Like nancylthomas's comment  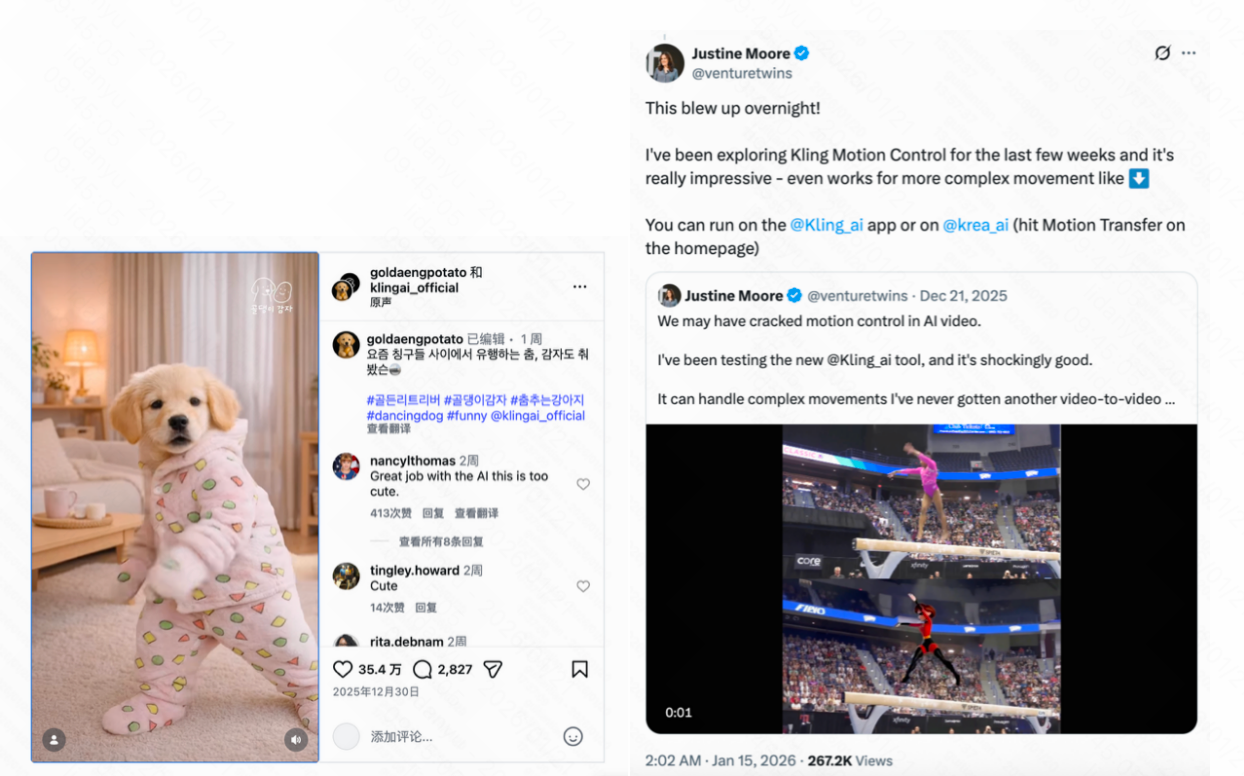[583, 484]
